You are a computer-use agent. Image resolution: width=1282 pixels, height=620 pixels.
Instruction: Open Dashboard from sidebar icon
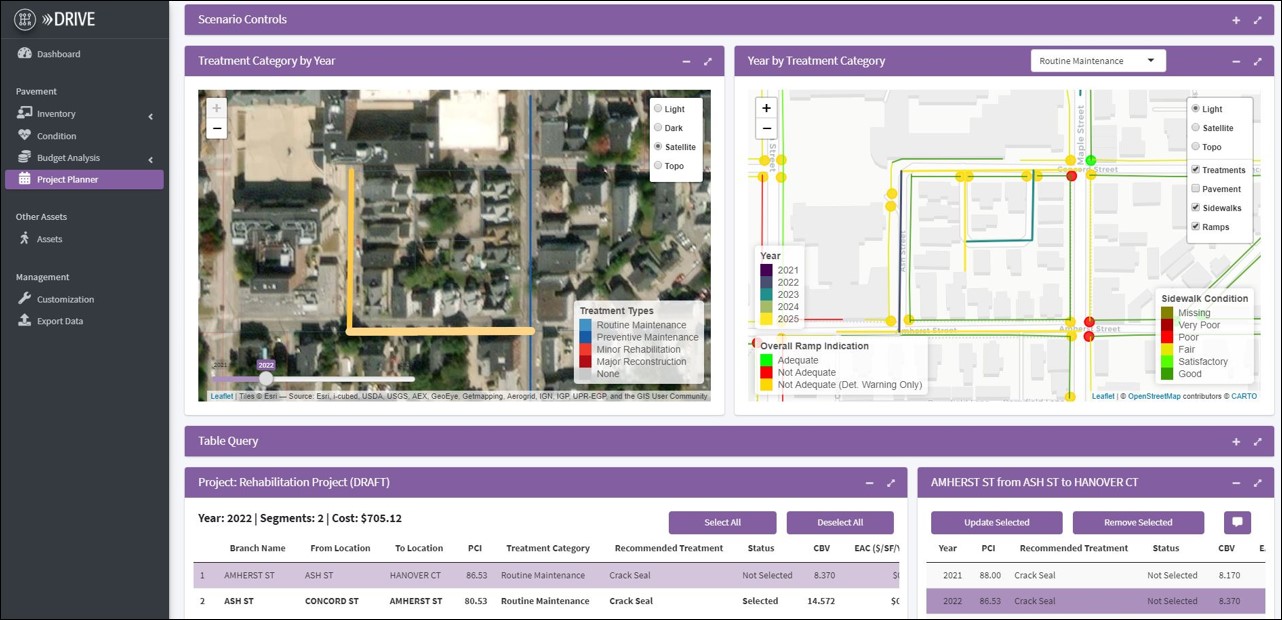coord(25,54)
